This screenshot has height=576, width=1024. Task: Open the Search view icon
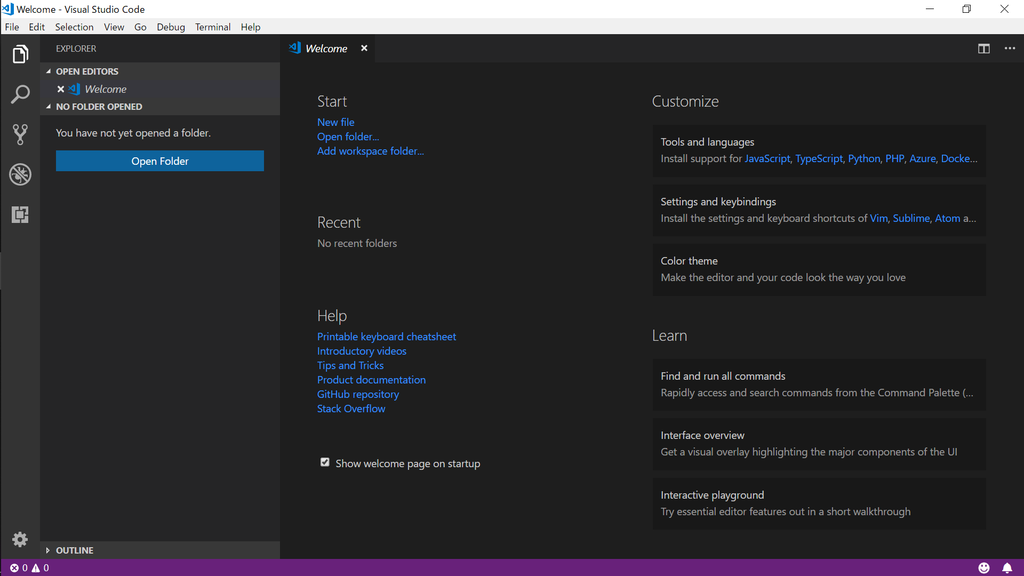[x=20, y=95]
